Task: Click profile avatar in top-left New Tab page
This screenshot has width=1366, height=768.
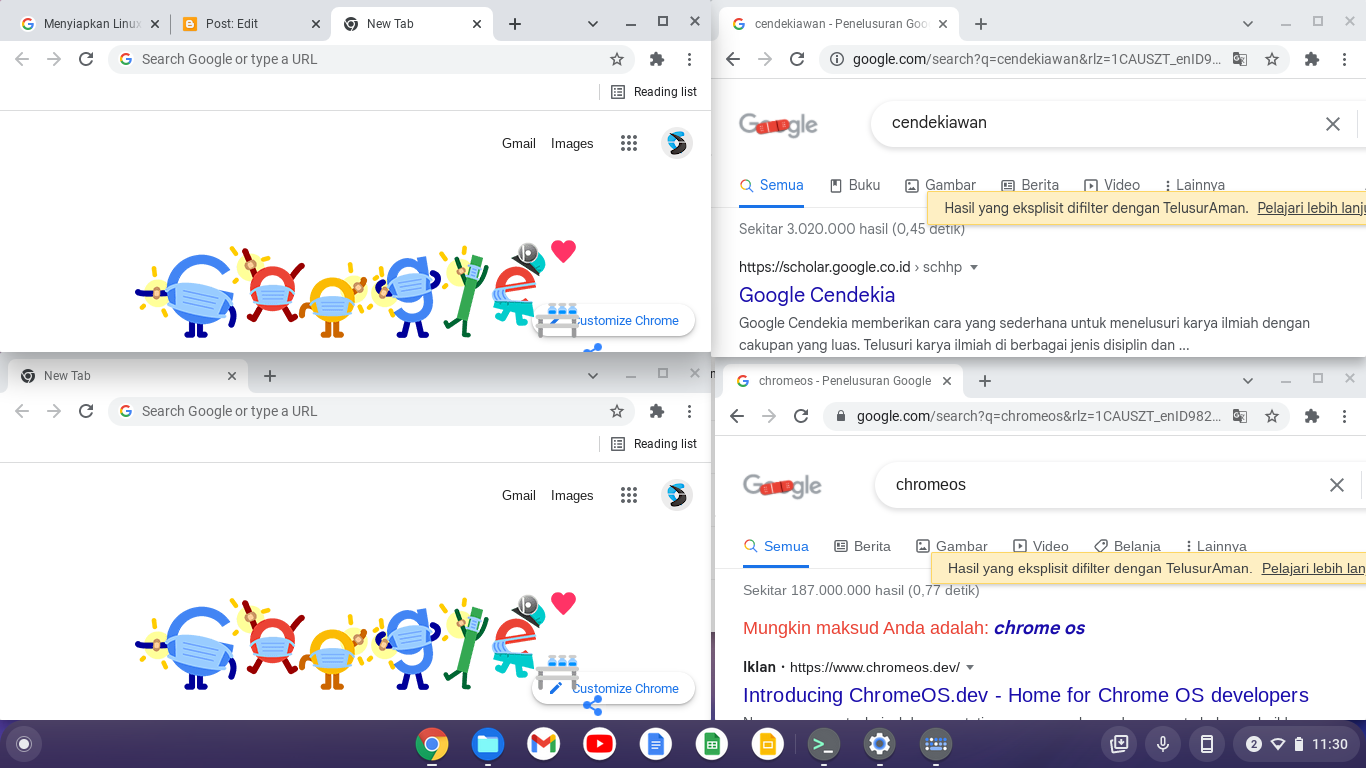Action: (x=677, y=143)
